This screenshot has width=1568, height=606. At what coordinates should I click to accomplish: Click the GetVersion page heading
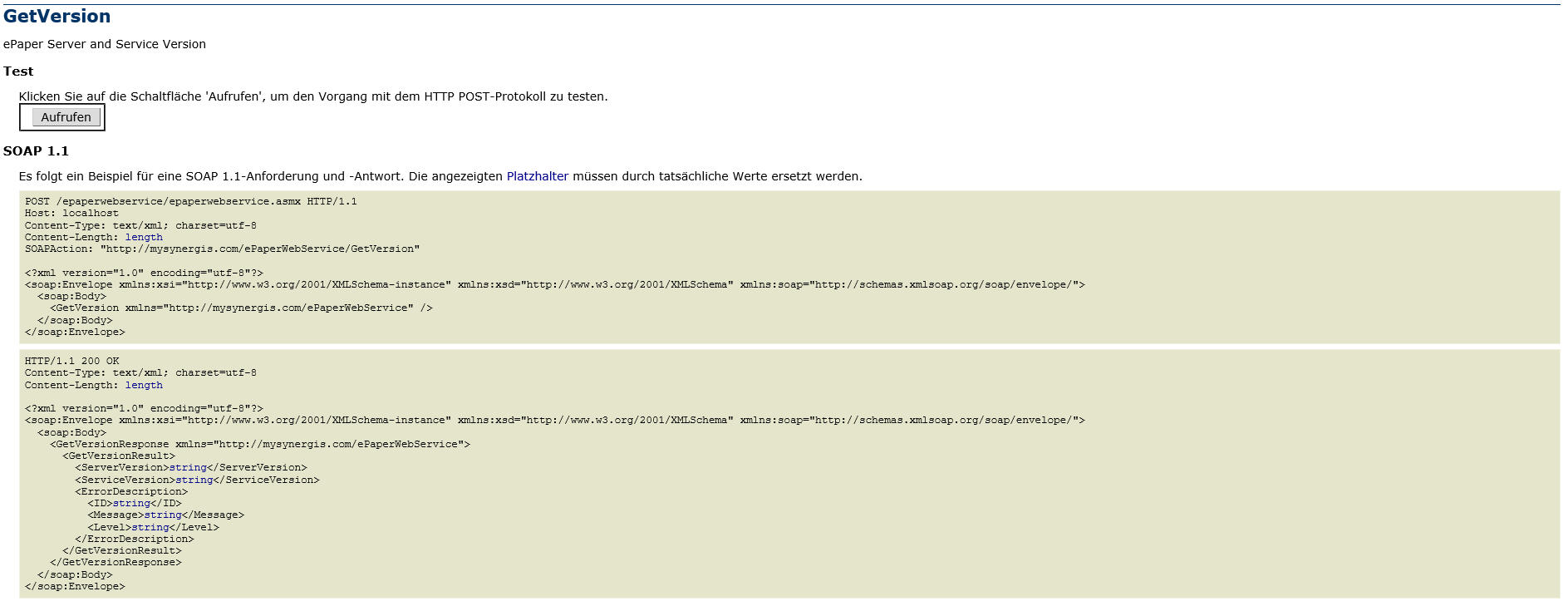[57, 17]
